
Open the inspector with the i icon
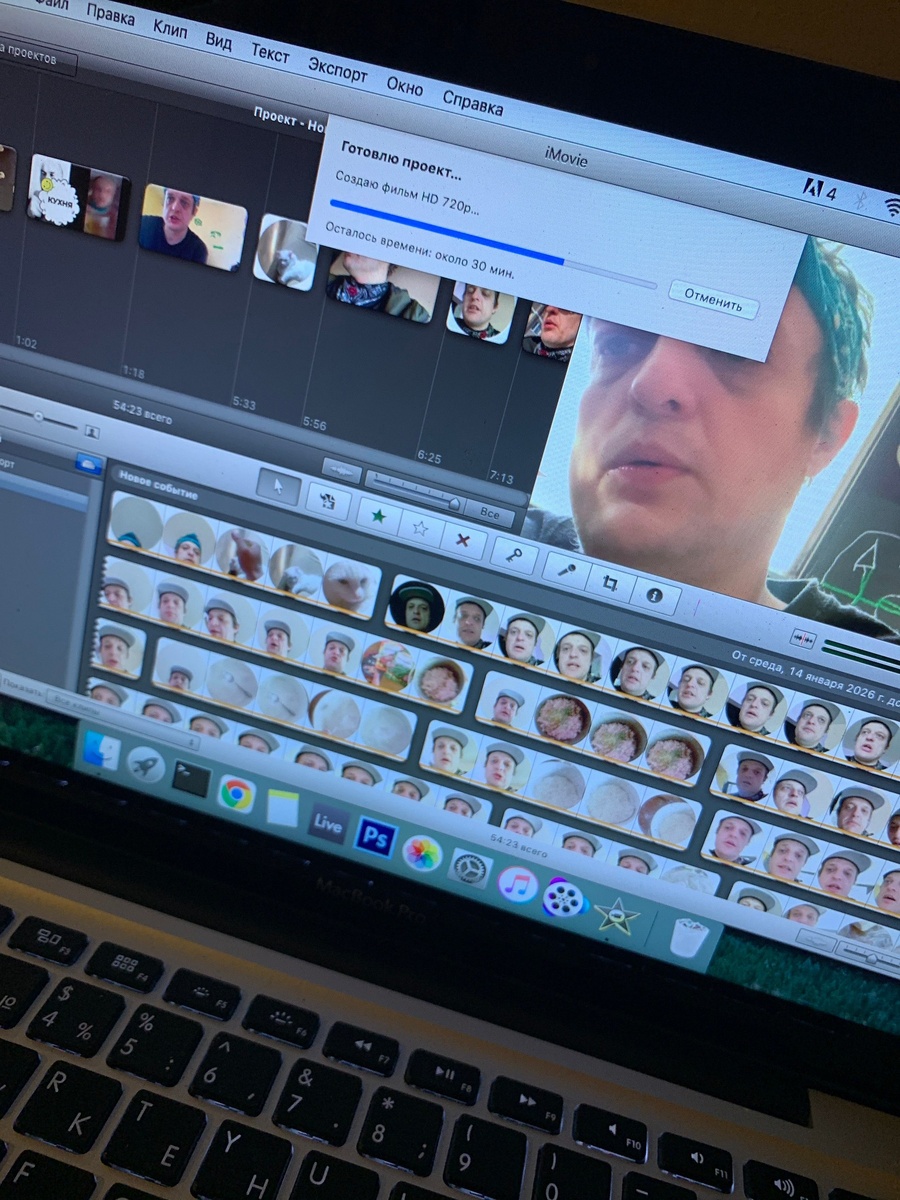655,596
